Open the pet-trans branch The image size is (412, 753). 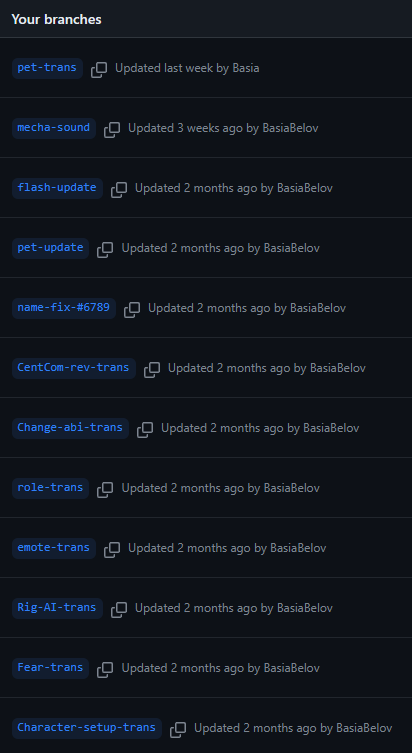pos(47,68)
